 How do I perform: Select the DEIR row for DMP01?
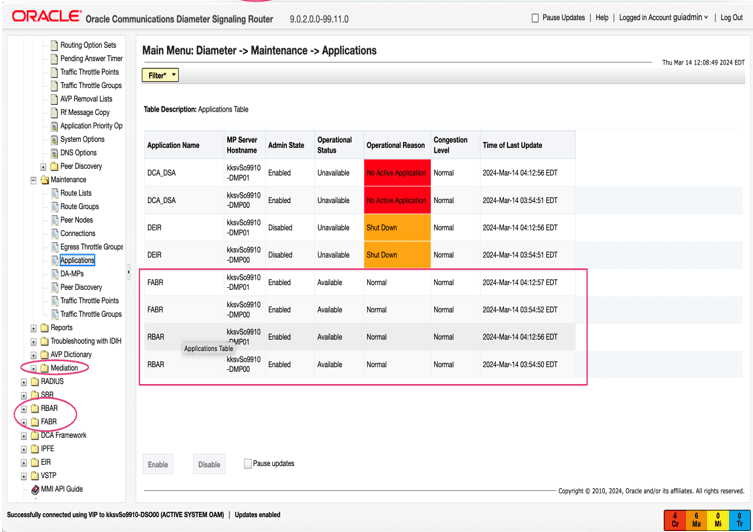click(360, 228)
